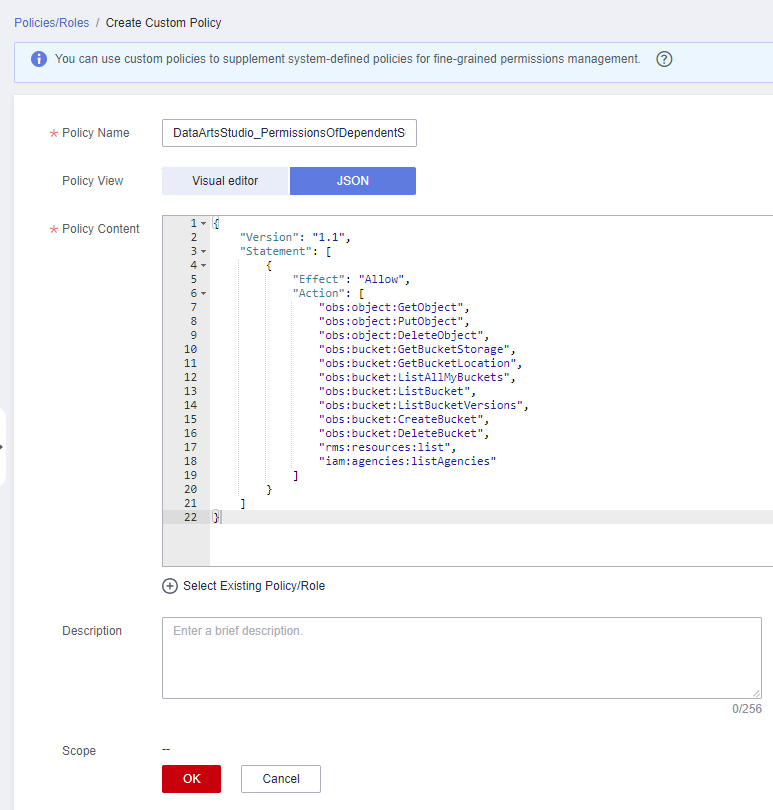Click the "obs:object:GetObject" line in editor

394,307
